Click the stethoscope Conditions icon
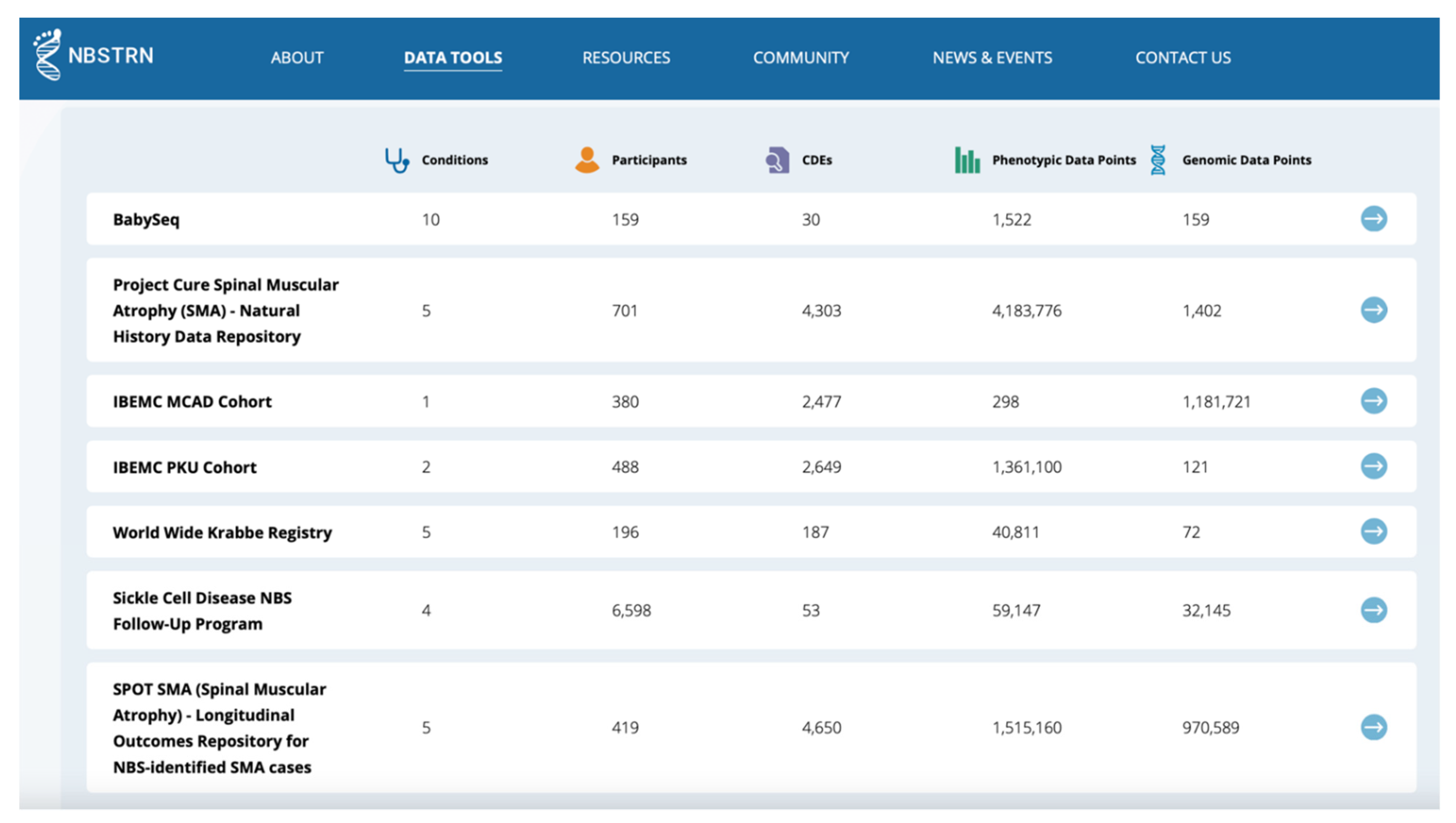Viewport: 1456px width, 823px height. (397, 160)
